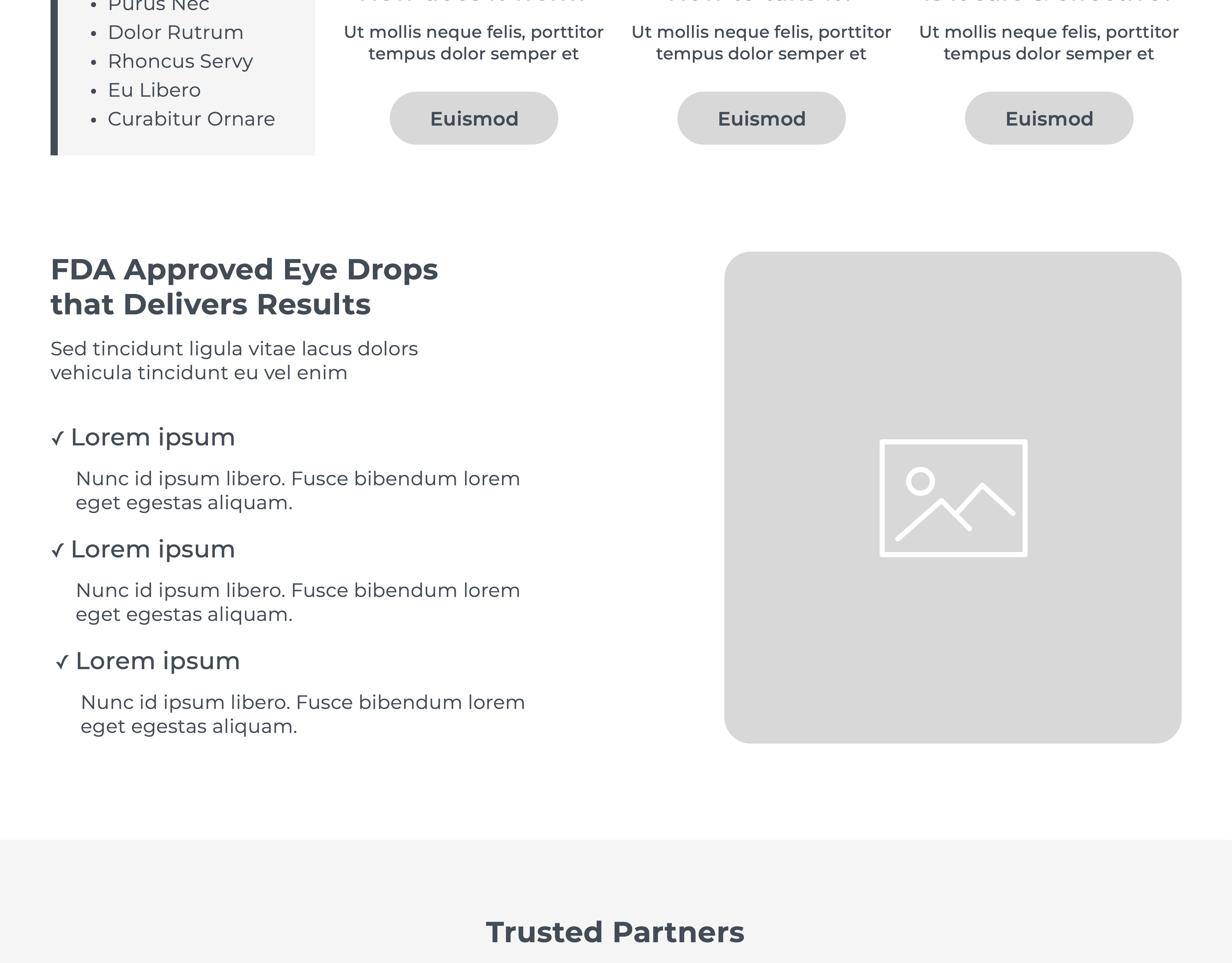Select the Dolor Rutrum list item
Screen dimensions: 1232x963
click(x=175, y=33)
